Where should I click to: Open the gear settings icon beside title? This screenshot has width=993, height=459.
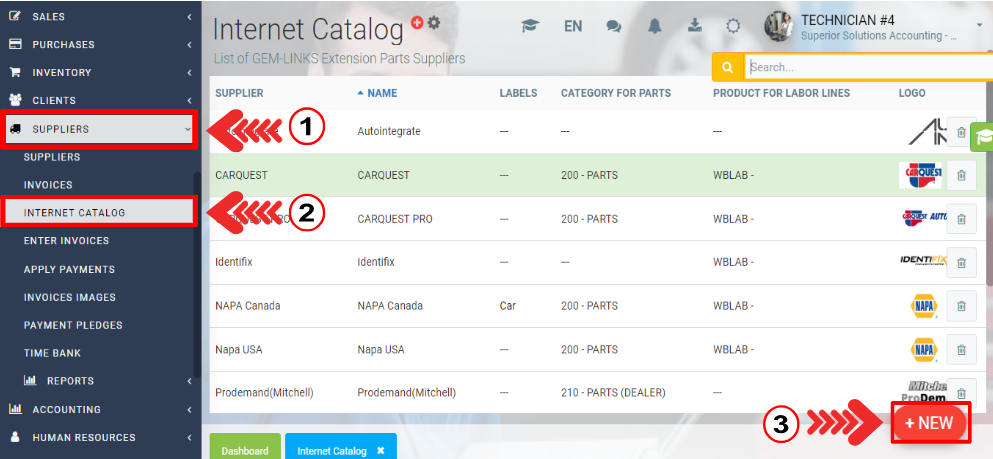[433, 22]
